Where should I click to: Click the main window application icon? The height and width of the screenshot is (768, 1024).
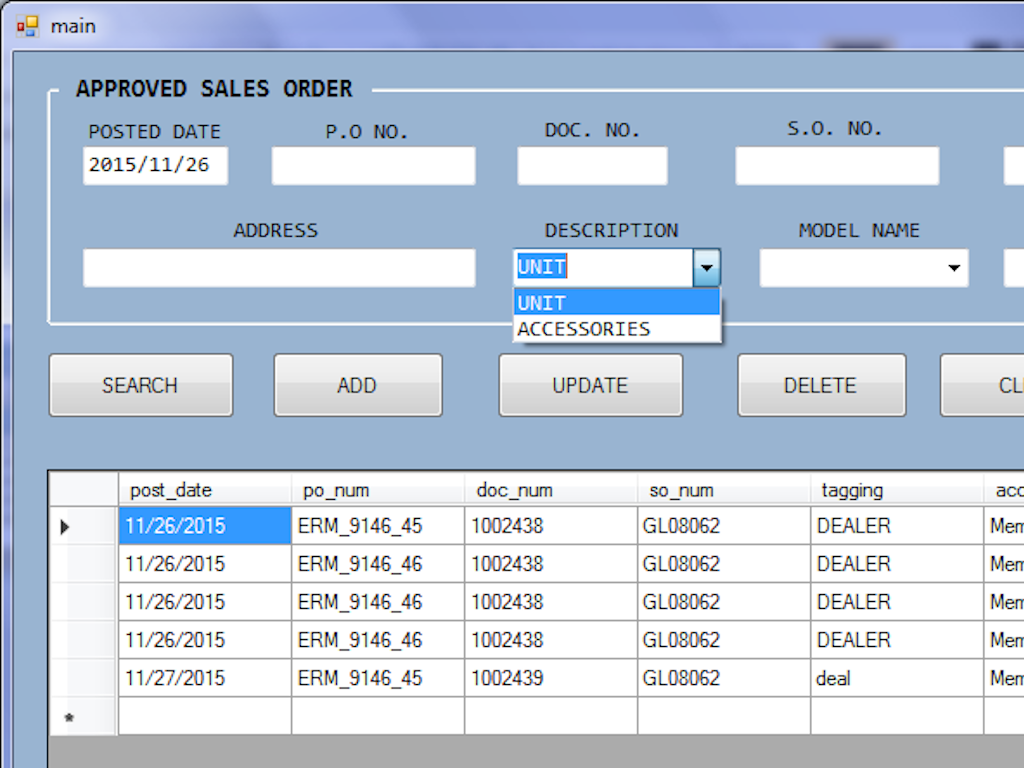pos(27,26)
